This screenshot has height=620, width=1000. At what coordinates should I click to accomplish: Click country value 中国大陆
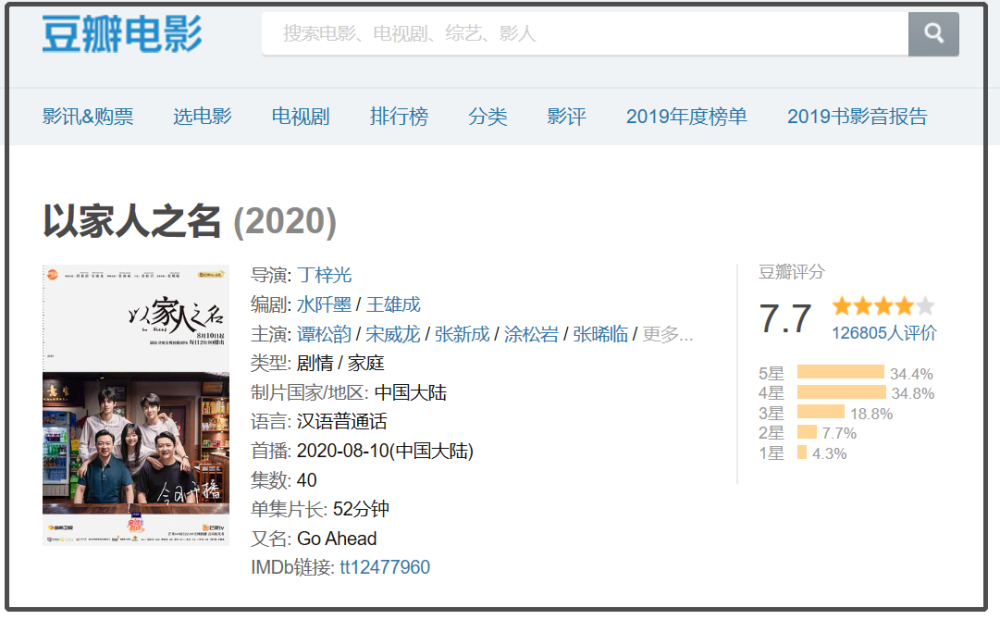[410, 392]
